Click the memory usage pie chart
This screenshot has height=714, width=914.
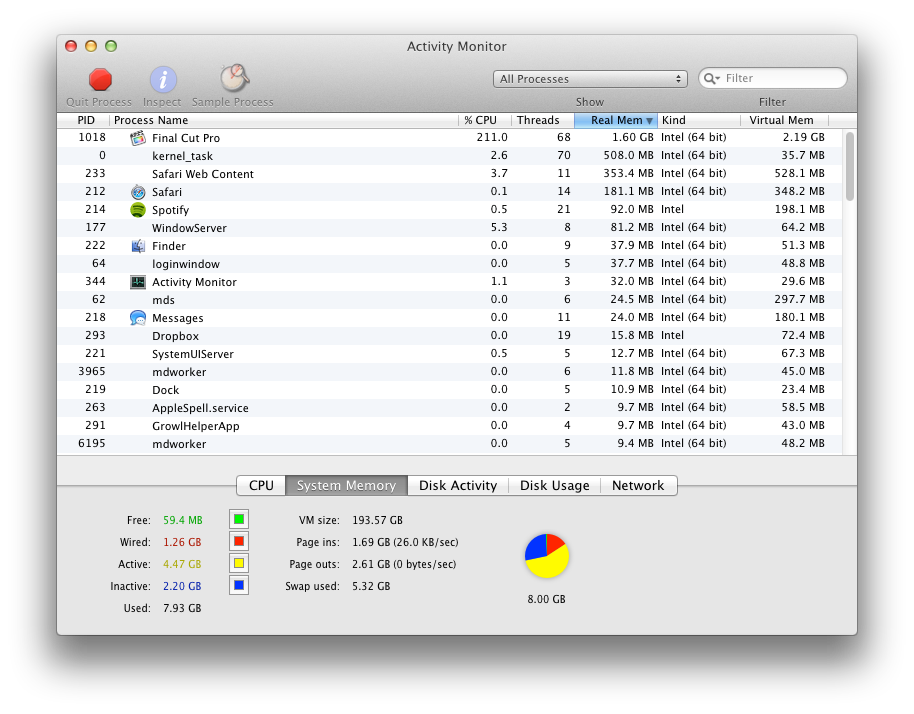tap(547, 555)
